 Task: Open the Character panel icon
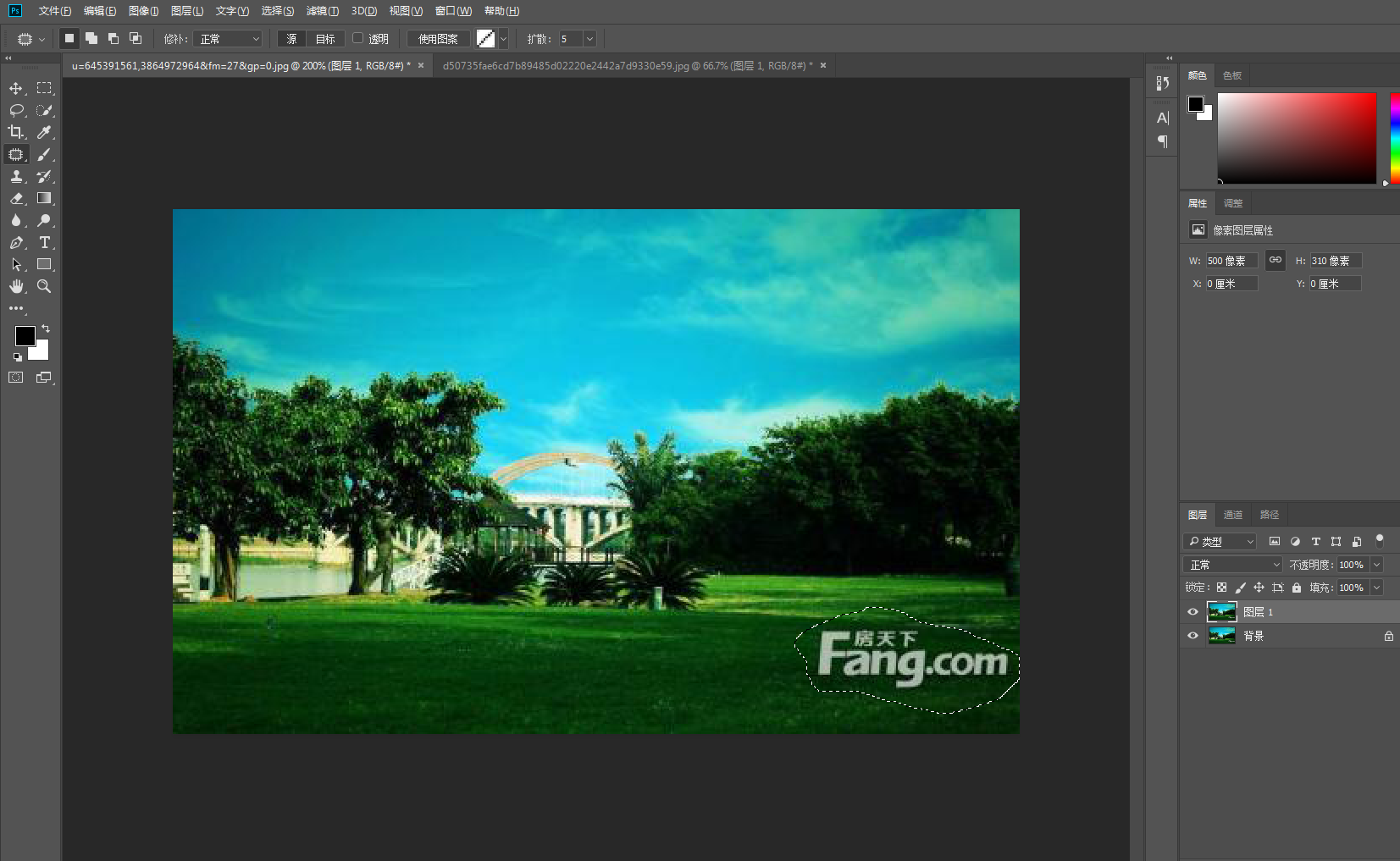click(1163, 118)
